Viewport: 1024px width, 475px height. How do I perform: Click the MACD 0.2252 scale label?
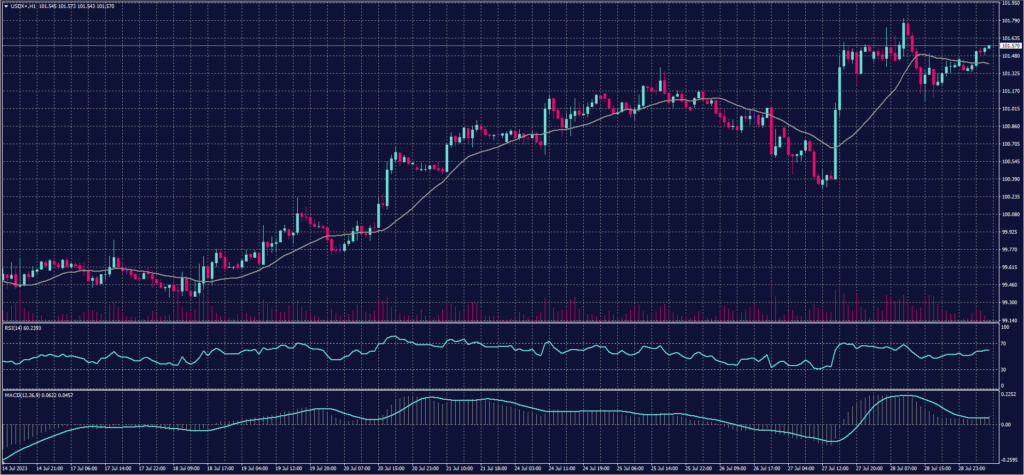tap(1008, 395)
